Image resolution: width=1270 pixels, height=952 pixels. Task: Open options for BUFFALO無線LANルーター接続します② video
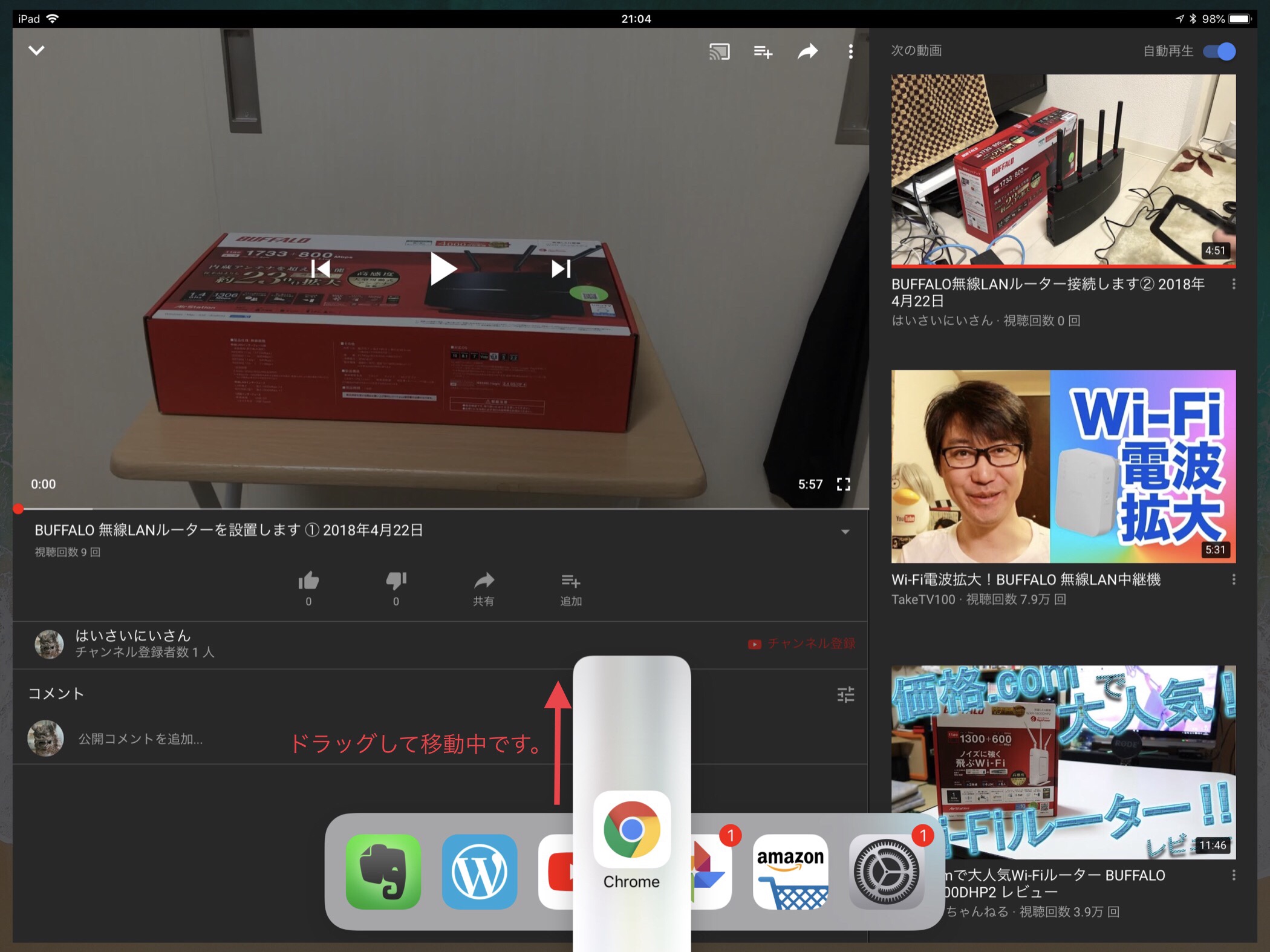pyautogui.click(x=1233, y=284)
